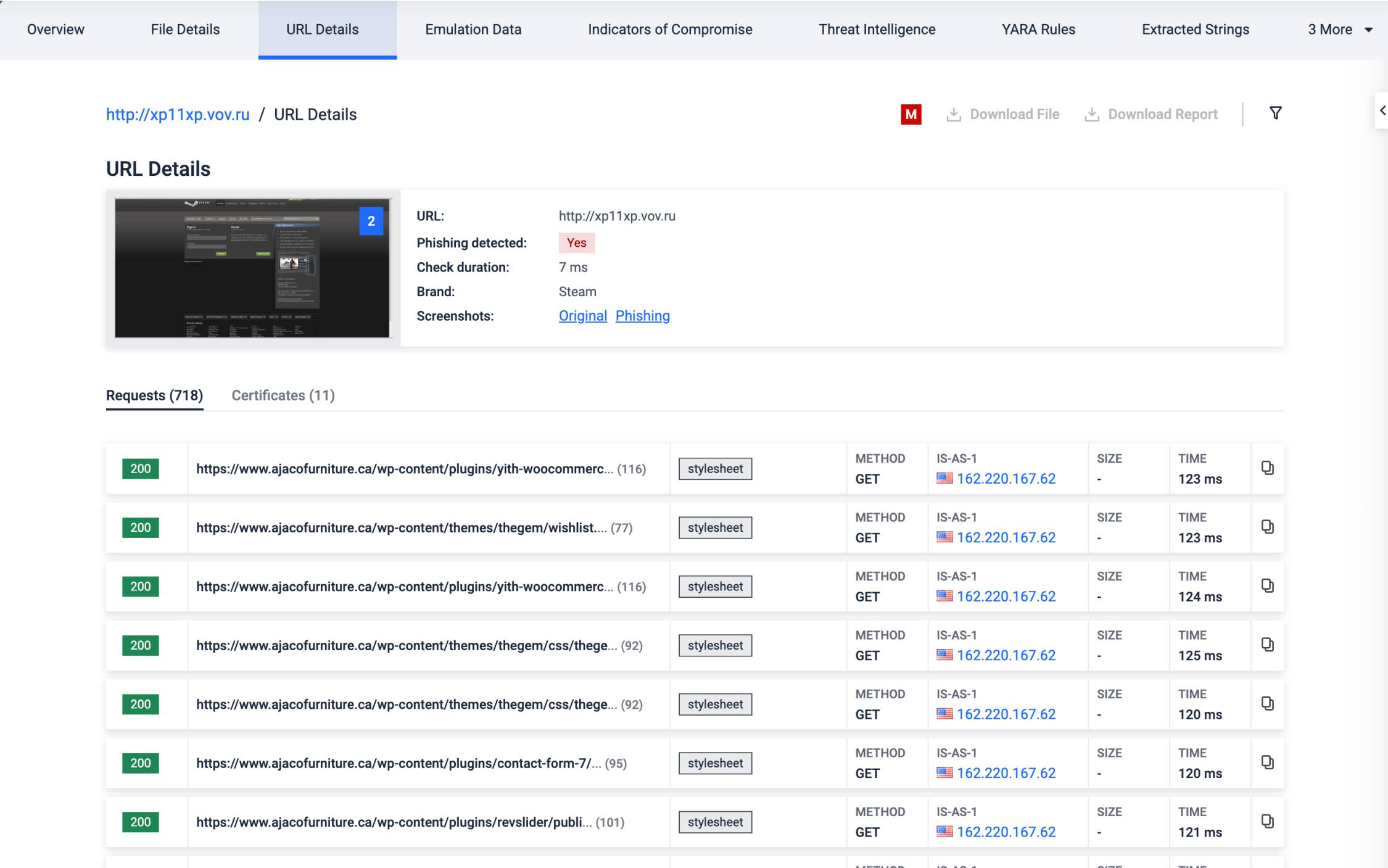Click the Download Report icon

pyautogui.click(x=1093, y=114)
